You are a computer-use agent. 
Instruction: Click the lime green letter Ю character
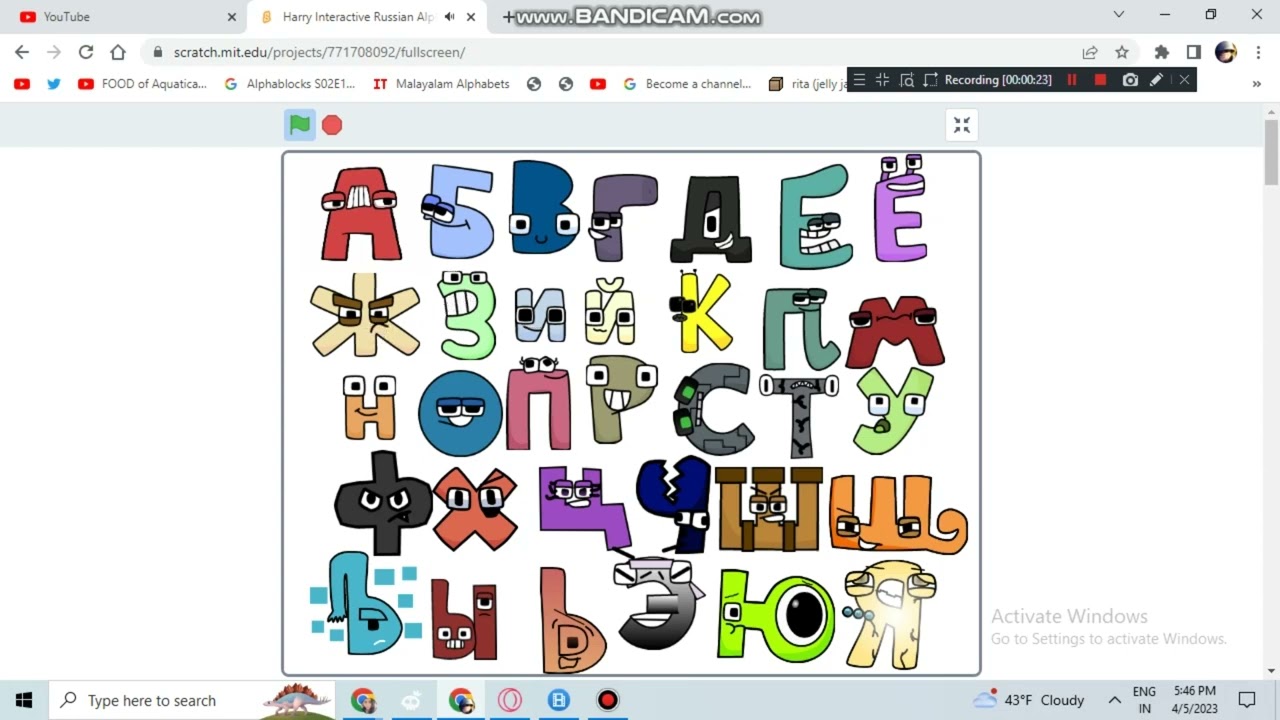tap(776, 616)
